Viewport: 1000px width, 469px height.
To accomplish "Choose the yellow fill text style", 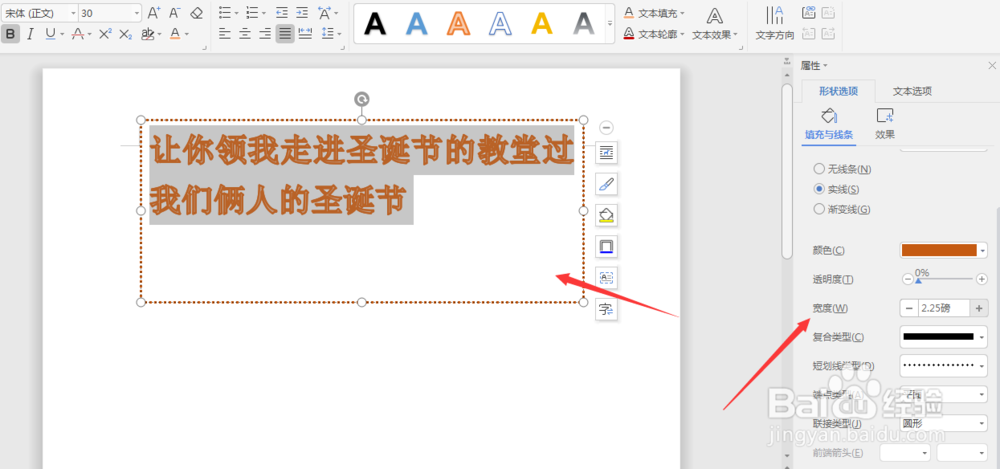I will pyautogui.click(x=541, y=24).
